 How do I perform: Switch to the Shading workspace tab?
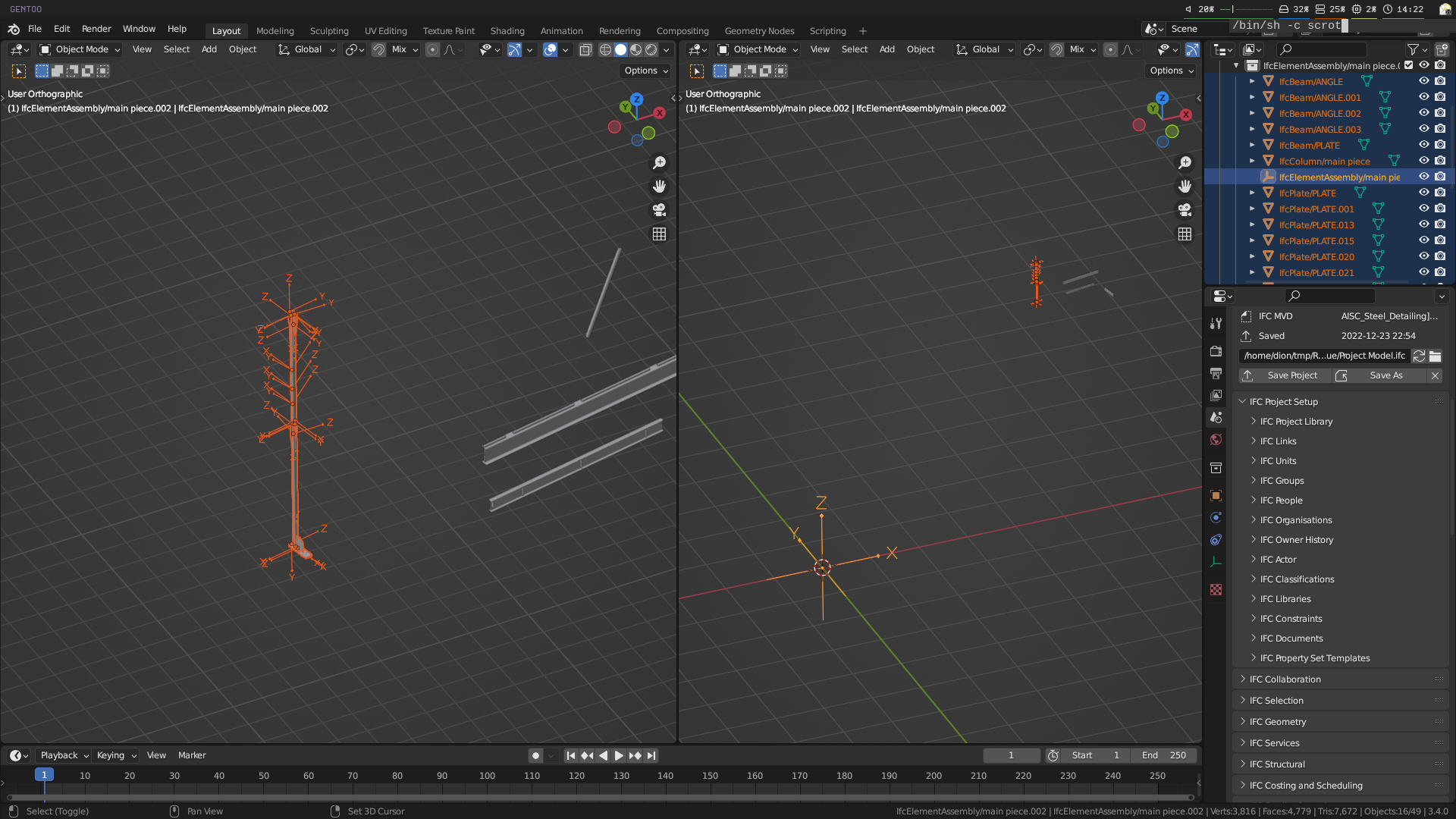point(507,31)
